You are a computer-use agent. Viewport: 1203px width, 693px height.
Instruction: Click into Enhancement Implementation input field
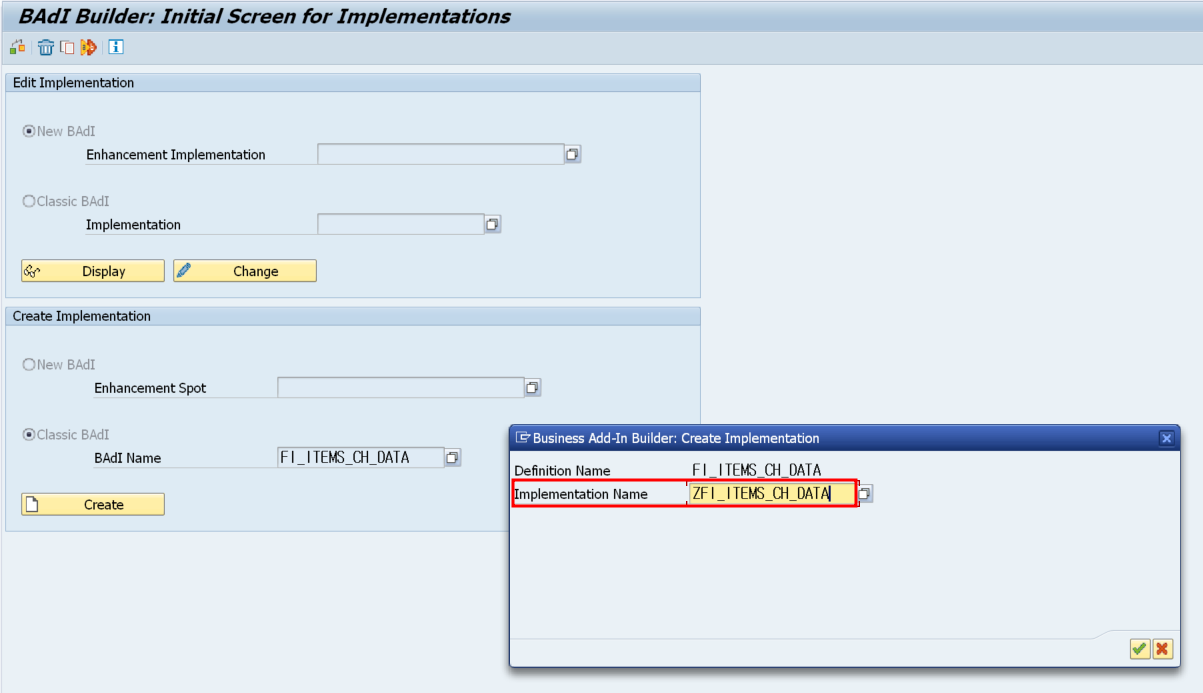[x=441, y=154]
